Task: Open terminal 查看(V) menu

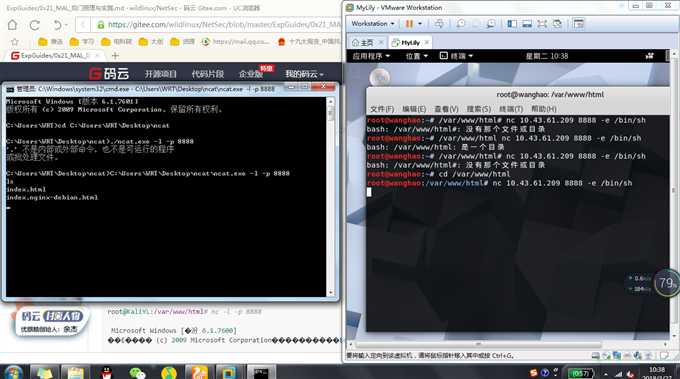Action: [x=446, y=109]
